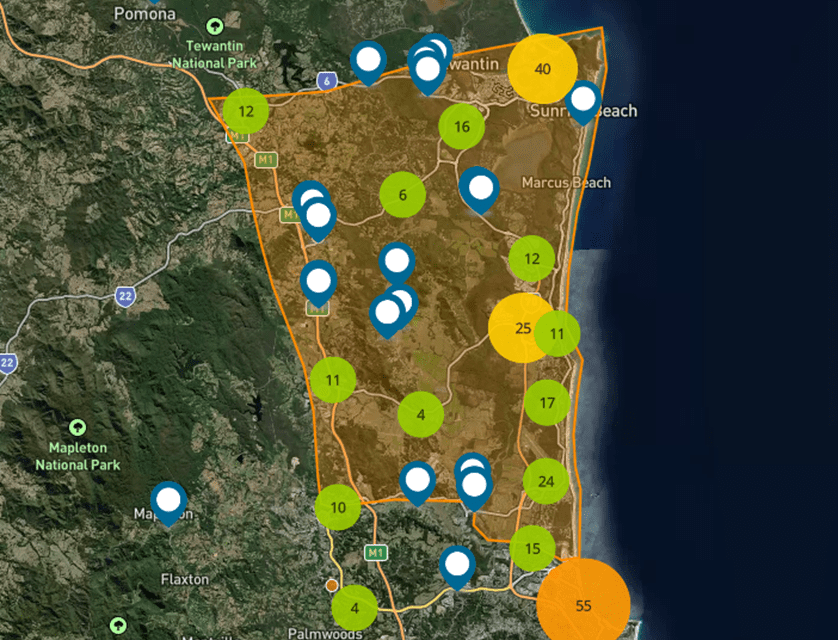Image resolution: width=838 pixels, height=640 pixels.
Task: Click the green 4 cluster above Palmwoods
Action: point(354,607)
